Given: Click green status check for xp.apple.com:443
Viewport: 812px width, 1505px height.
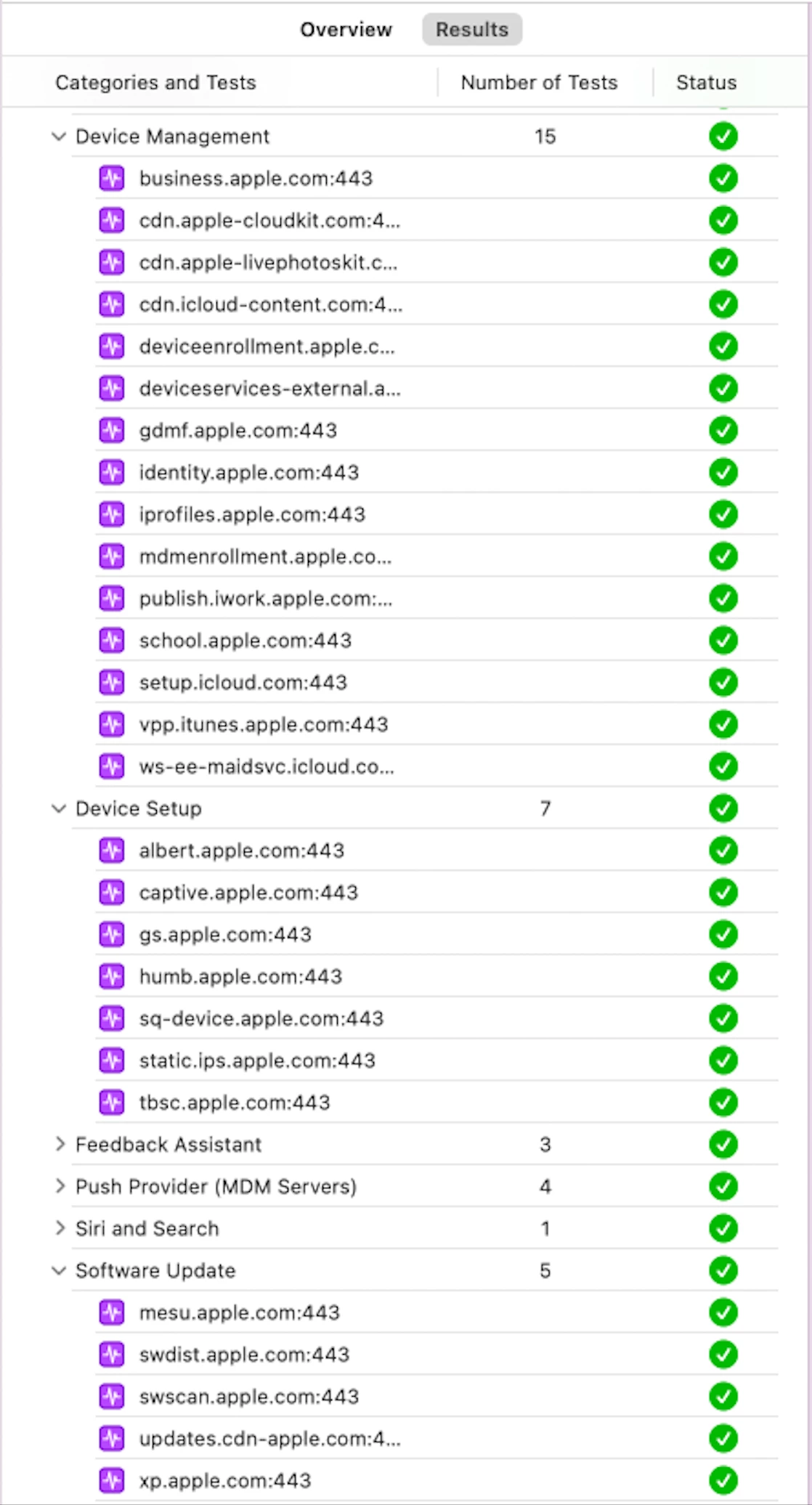Looking at the screenshot, I should click(x=723, y=1480).
